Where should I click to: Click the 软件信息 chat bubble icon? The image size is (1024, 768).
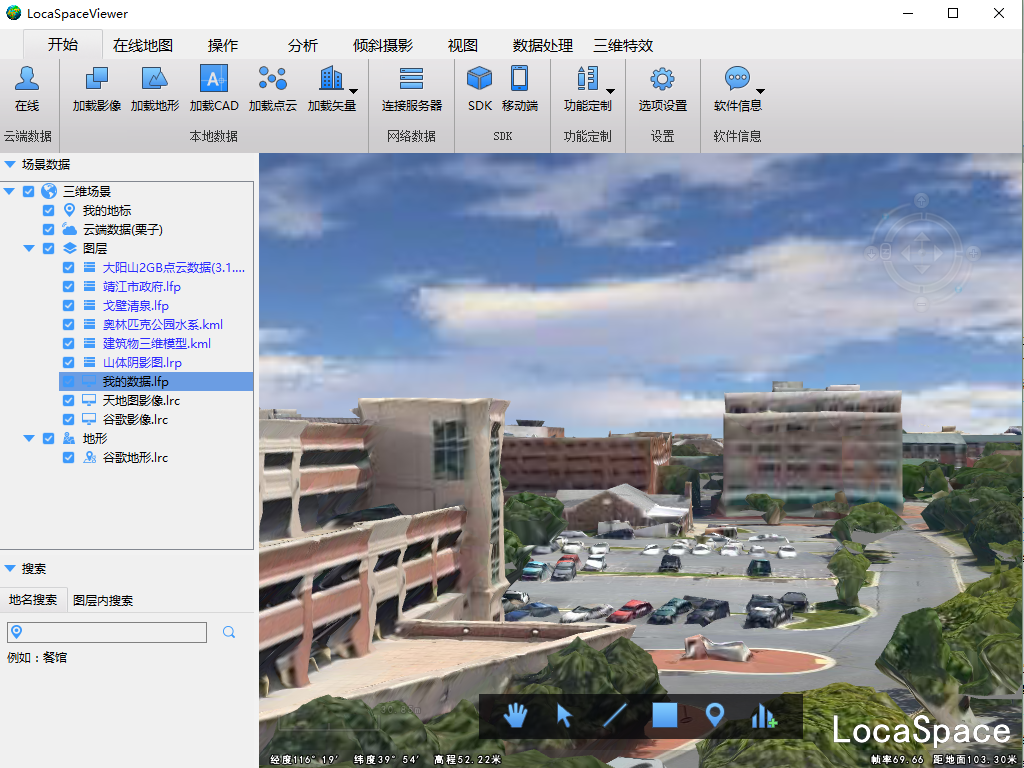[x=737, y=78]
